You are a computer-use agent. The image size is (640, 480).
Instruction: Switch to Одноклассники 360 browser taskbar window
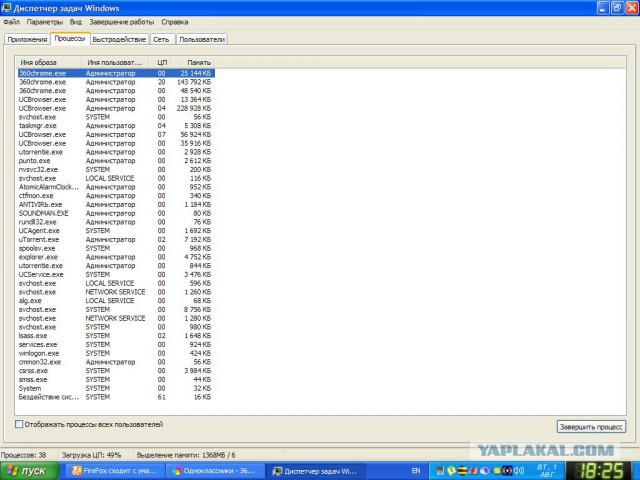(214, 471)
